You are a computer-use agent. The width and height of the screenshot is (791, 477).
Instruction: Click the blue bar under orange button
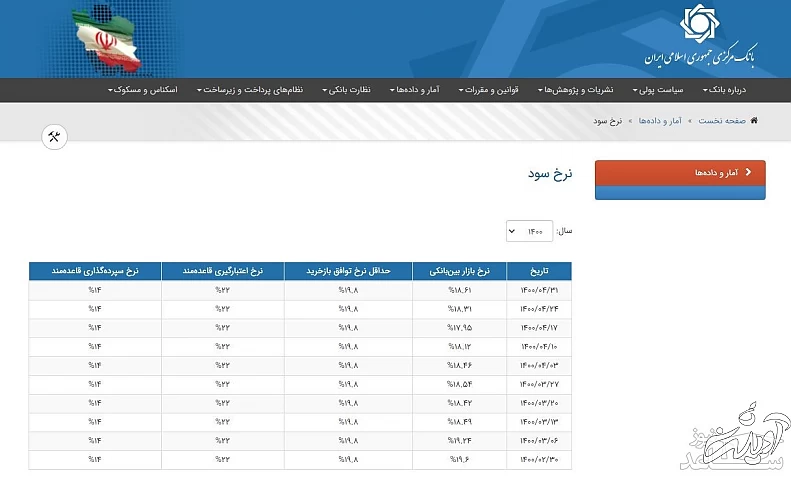[x=679, y=192]
